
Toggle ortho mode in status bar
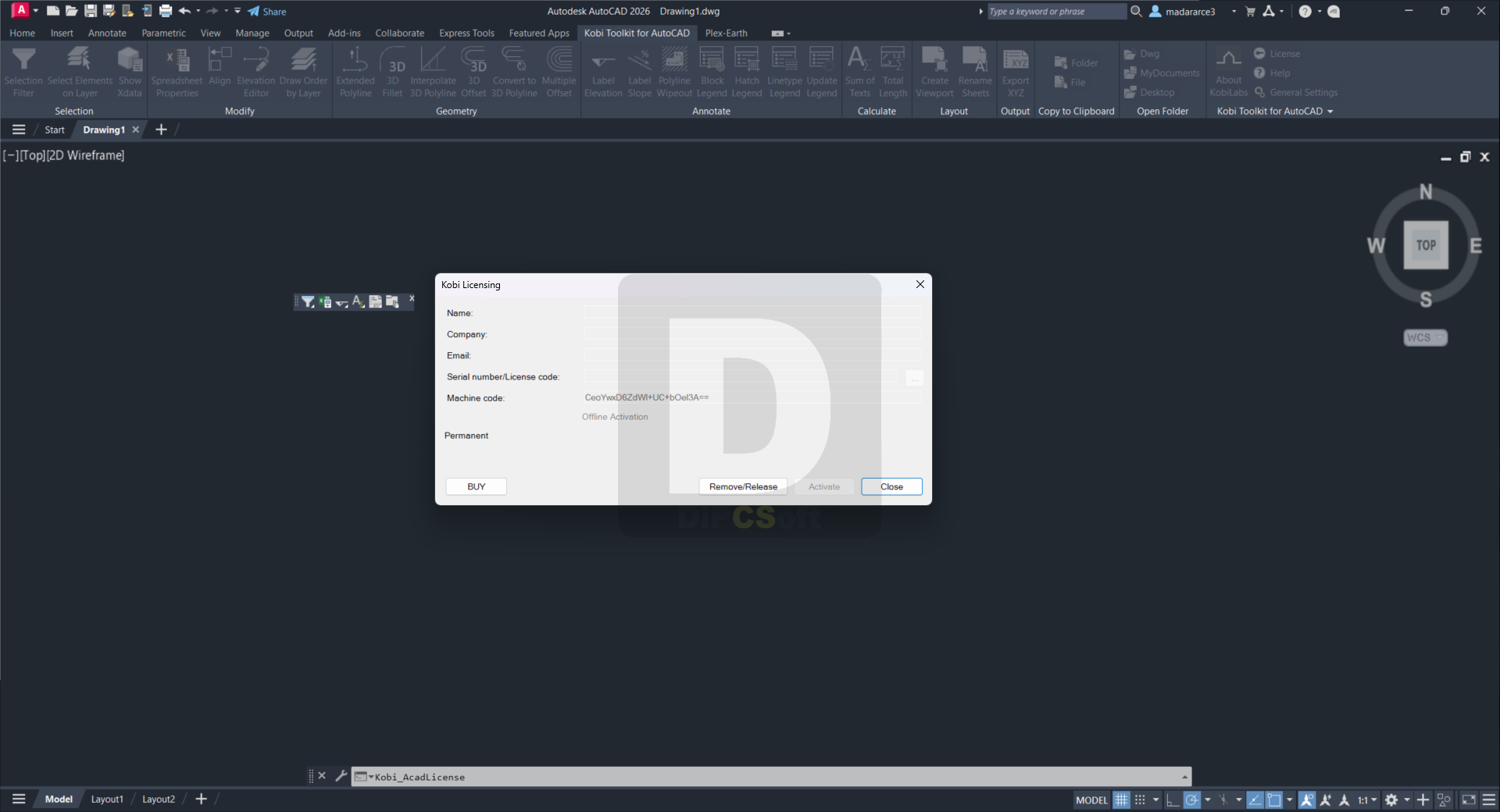(x=1173, y=800)
